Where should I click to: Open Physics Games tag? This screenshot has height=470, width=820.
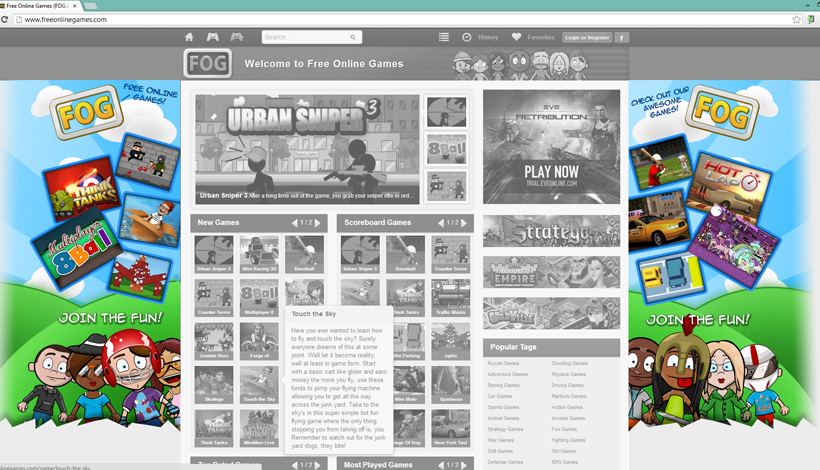[x=568, y=374]
